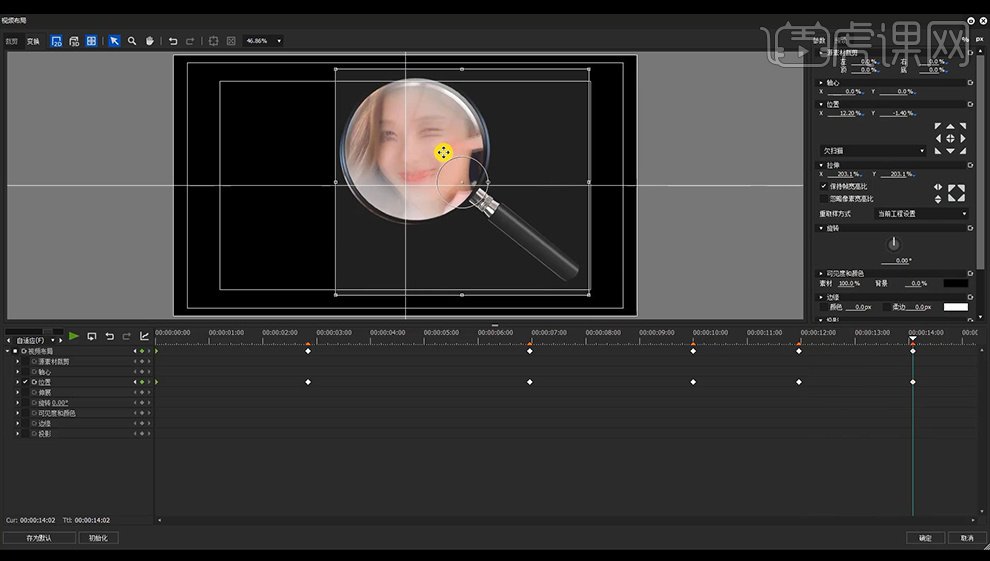This screenshot has width=990, height=561.
Task: Toggle the guide grid display icon
Action: 92,41
